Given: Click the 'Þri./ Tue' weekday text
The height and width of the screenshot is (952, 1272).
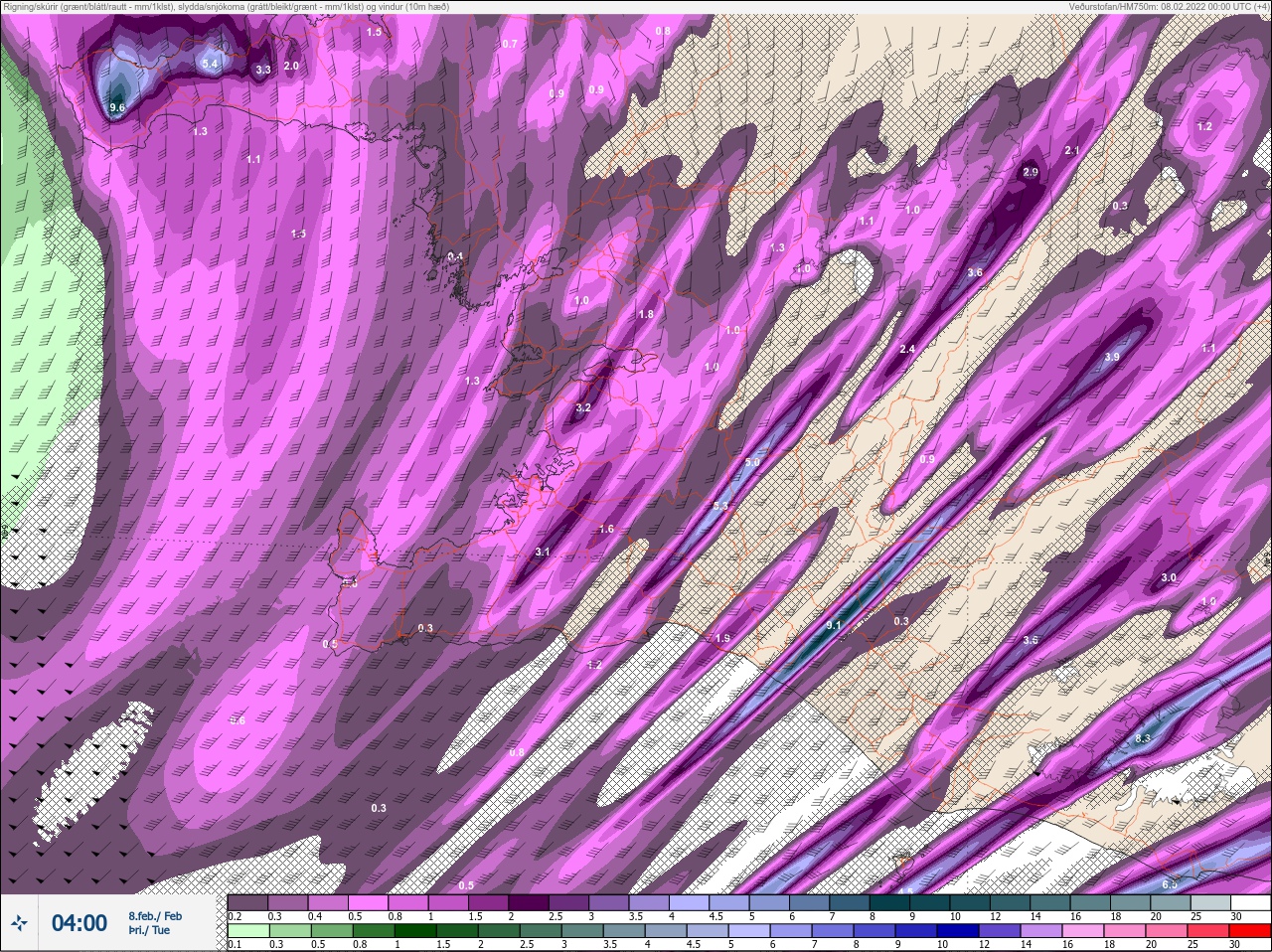Looking at the screenshot, I should (x=149, y=930).
